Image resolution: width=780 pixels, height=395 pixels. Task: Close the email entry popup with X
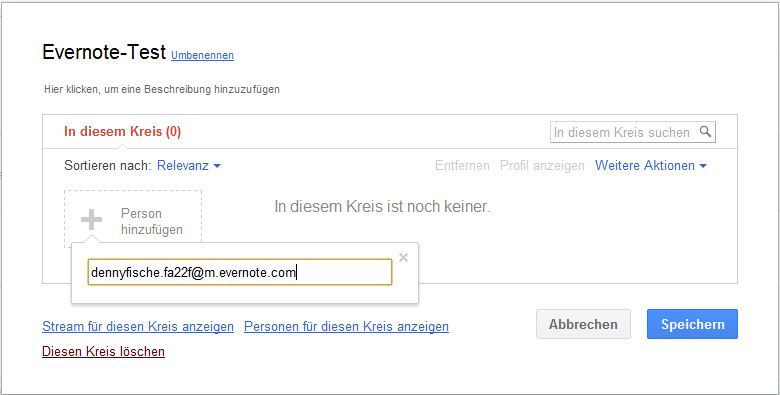(x=403, y=257)
